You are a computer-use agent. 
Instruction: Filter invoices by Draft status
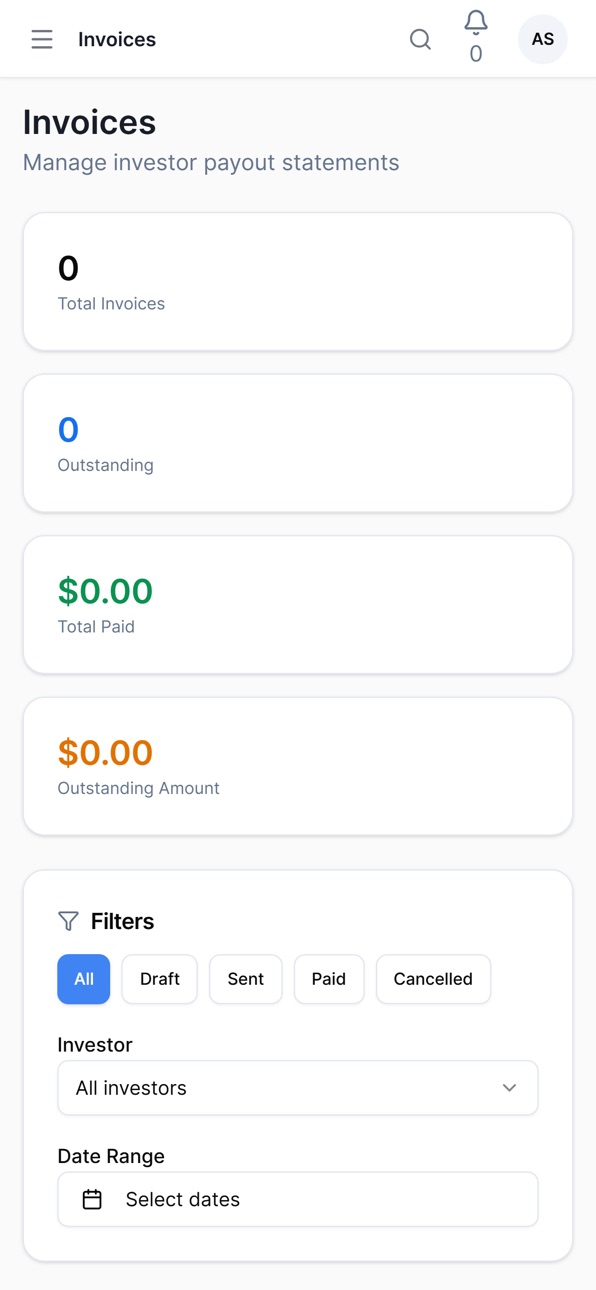click(160, 979)
